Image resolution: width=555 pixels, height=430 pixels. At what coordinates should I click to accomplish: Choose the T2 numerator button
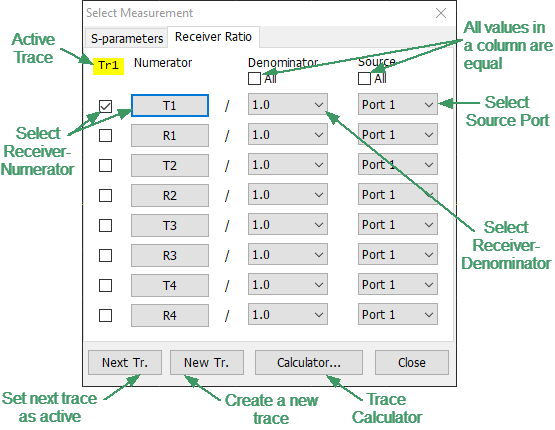(x=170, y=166)
